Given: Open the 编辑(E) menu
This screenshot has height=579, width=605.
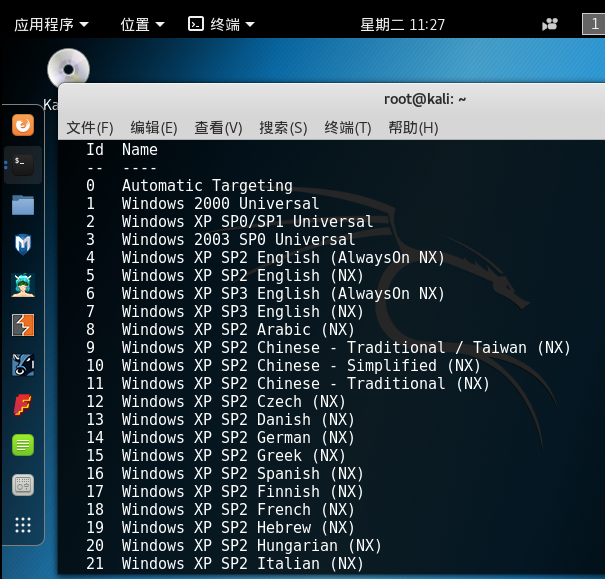Looking at the screenshot, I should point(154,128).
